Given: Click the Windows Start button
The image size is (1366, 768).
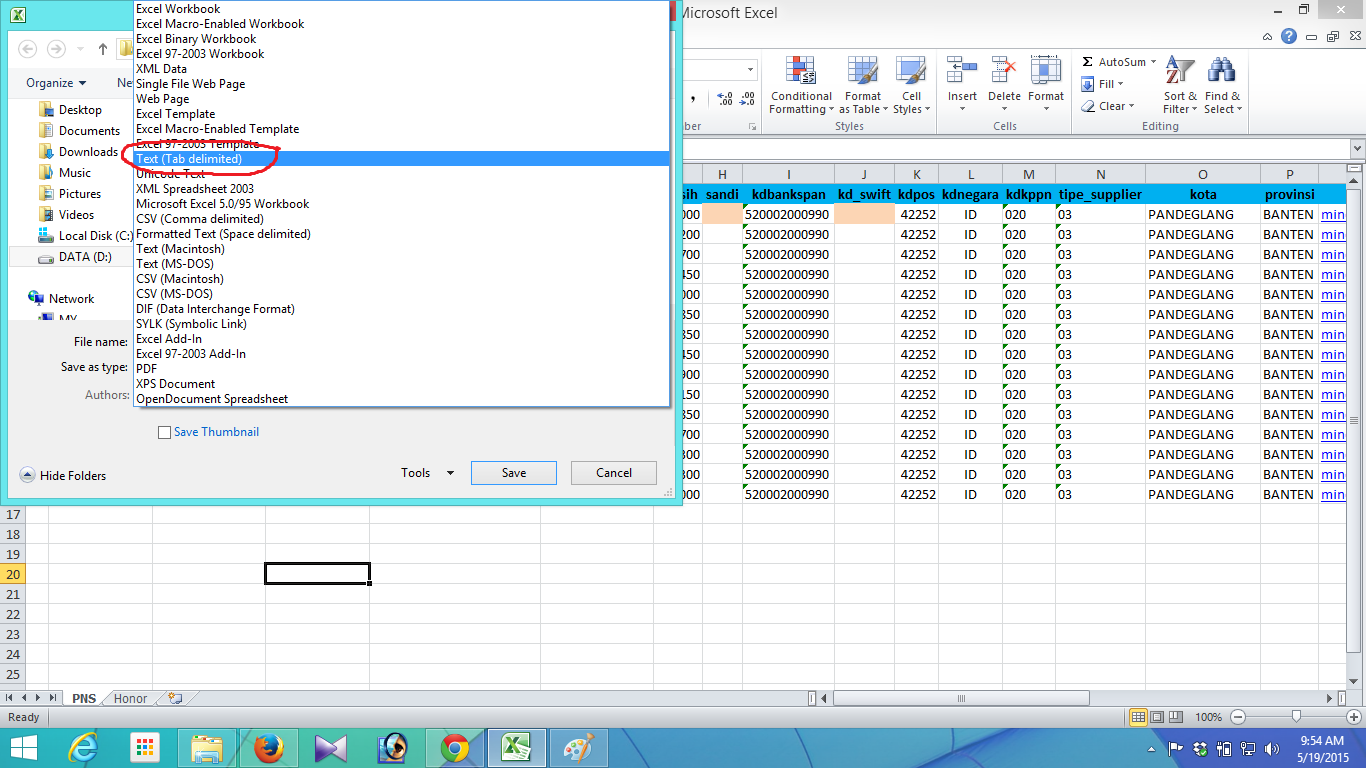Looking at the screenshot, I should click(23, 748).
